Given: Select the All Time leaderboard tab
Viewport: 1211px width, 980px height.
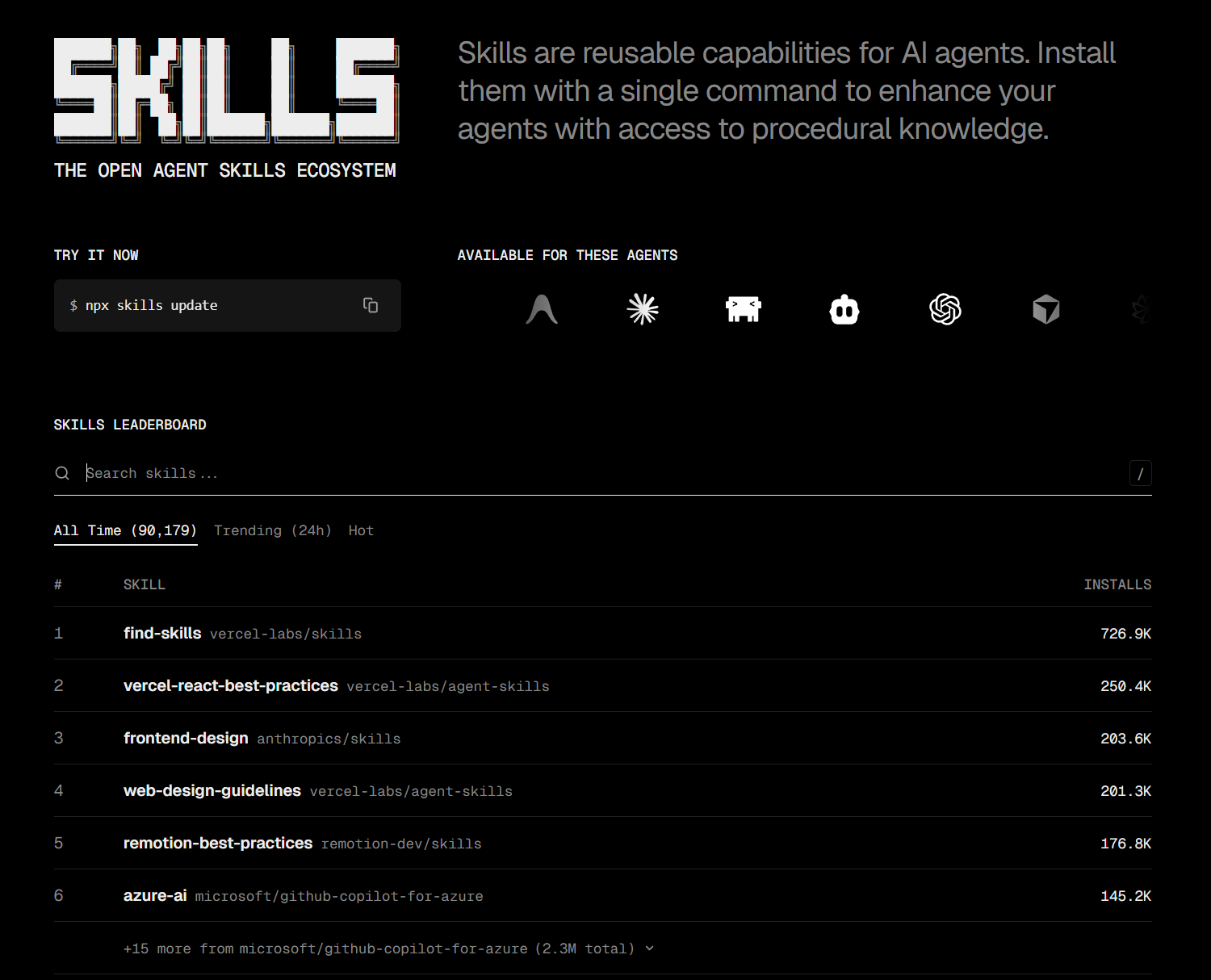Looking at the screenshot, I should click(x=125, y=530).
